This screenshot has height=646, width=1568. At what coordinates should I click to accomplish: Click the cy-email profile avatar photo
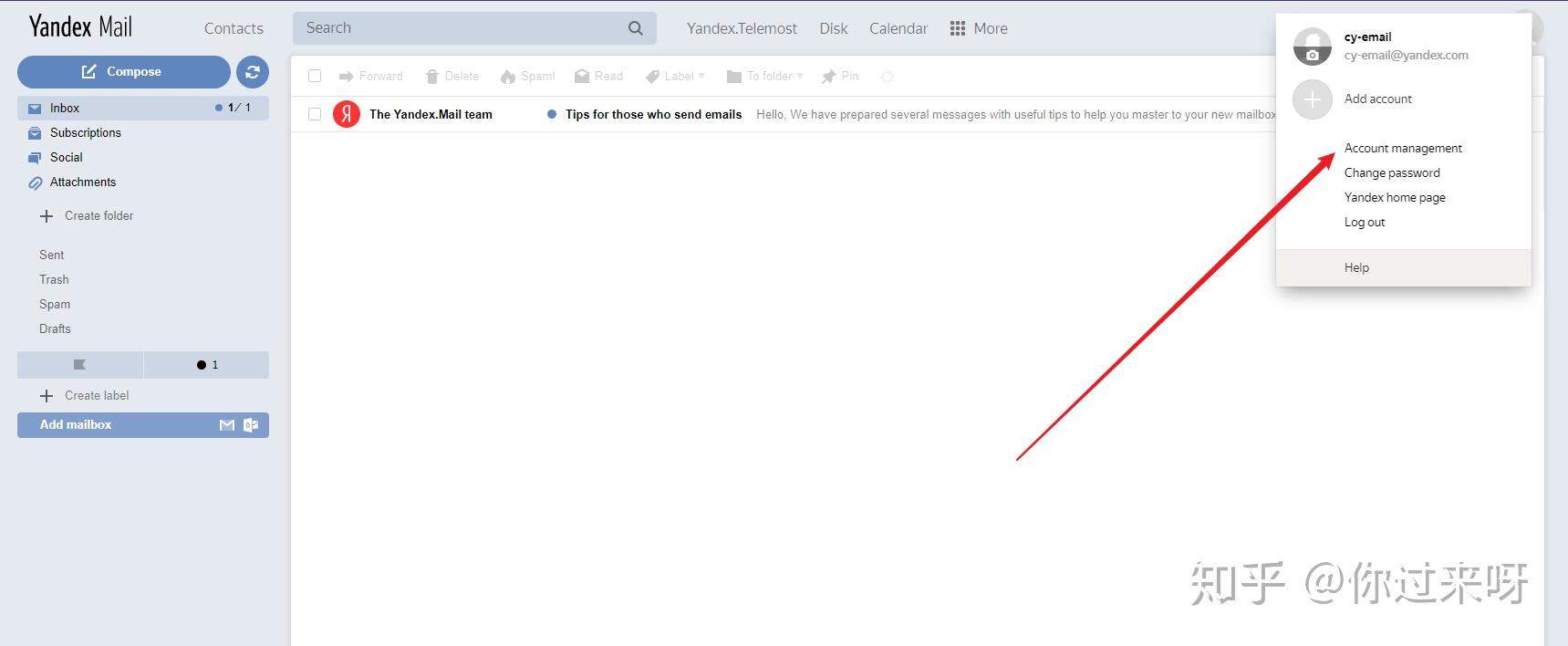point(1313,47)
